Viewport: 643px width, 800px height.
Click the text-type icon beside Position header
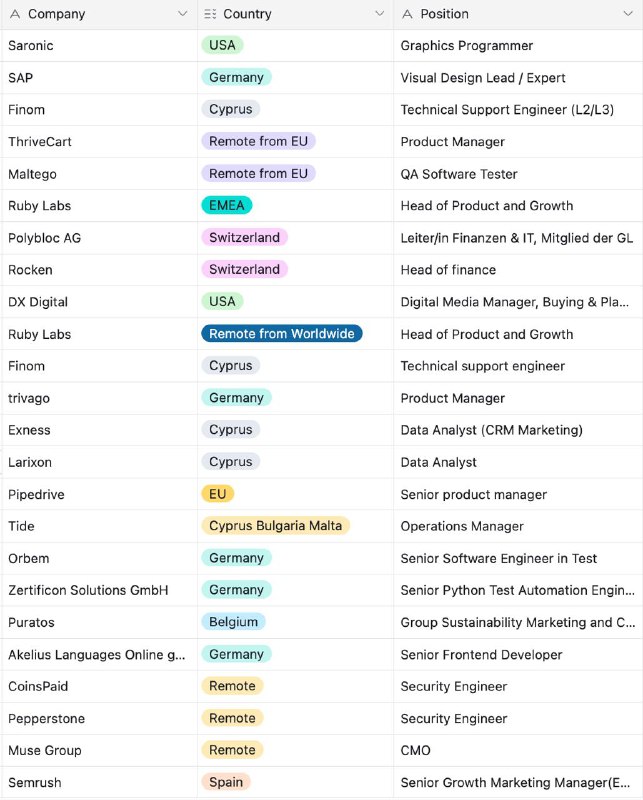point(407,14)
